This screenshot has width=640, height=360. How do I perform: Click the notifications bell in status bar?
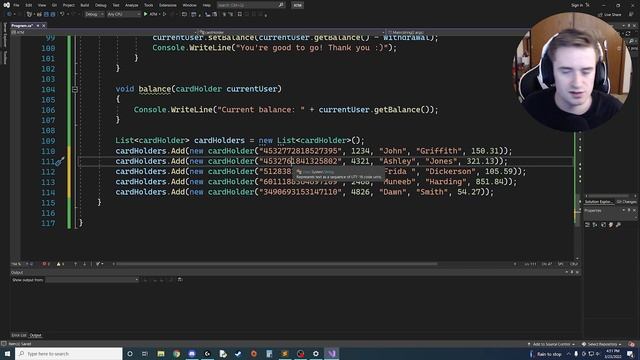click(631, 344)
